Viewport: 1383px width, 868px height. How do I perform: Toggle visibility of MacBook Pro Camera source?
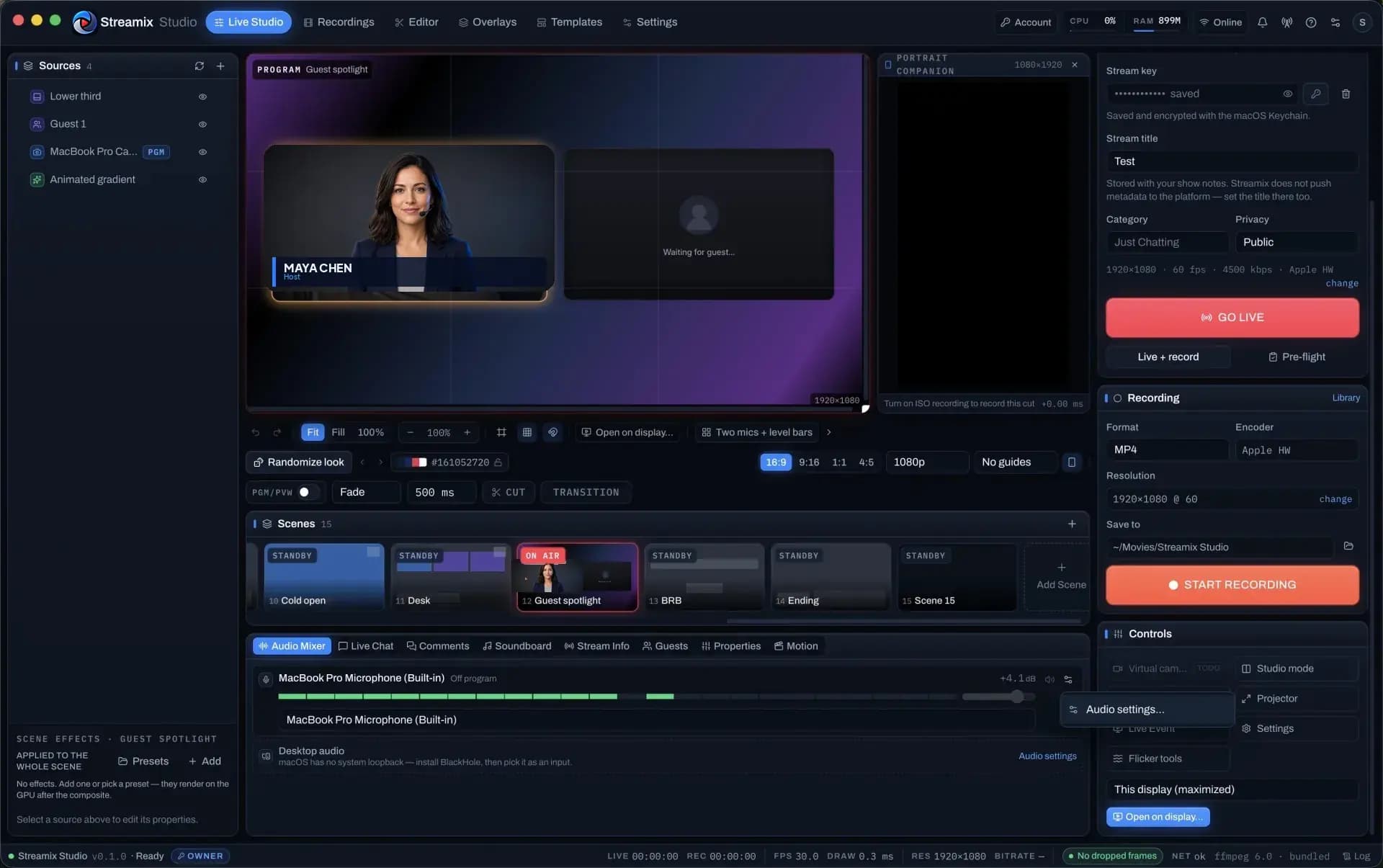(x=202, y=152)
